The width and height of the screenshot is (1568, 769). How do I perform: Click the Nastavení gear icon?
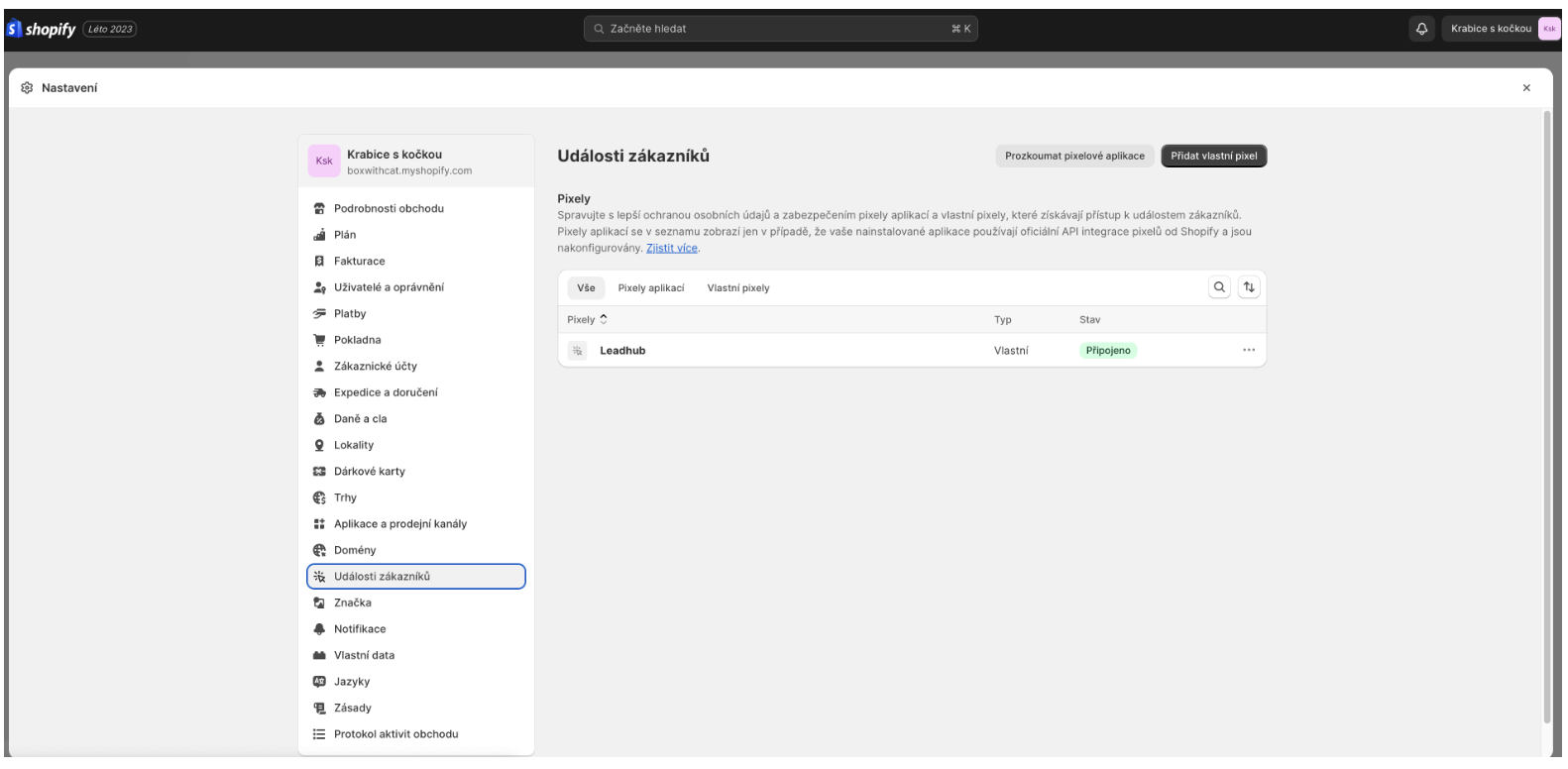(26, 88)
